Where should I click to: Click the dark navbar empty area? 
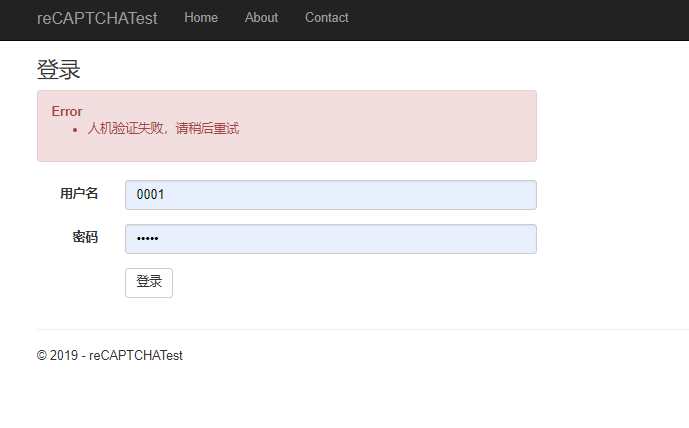[x=520, y=20]
